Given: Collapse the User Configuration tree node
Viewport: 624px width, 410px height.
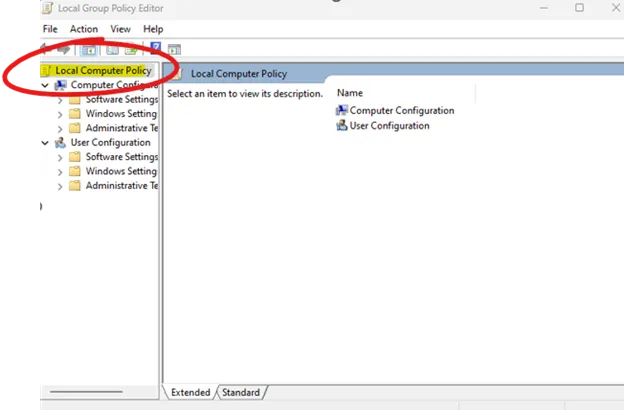Looking at the screenshot, I should pyautogui.click(x=45, y=143).
